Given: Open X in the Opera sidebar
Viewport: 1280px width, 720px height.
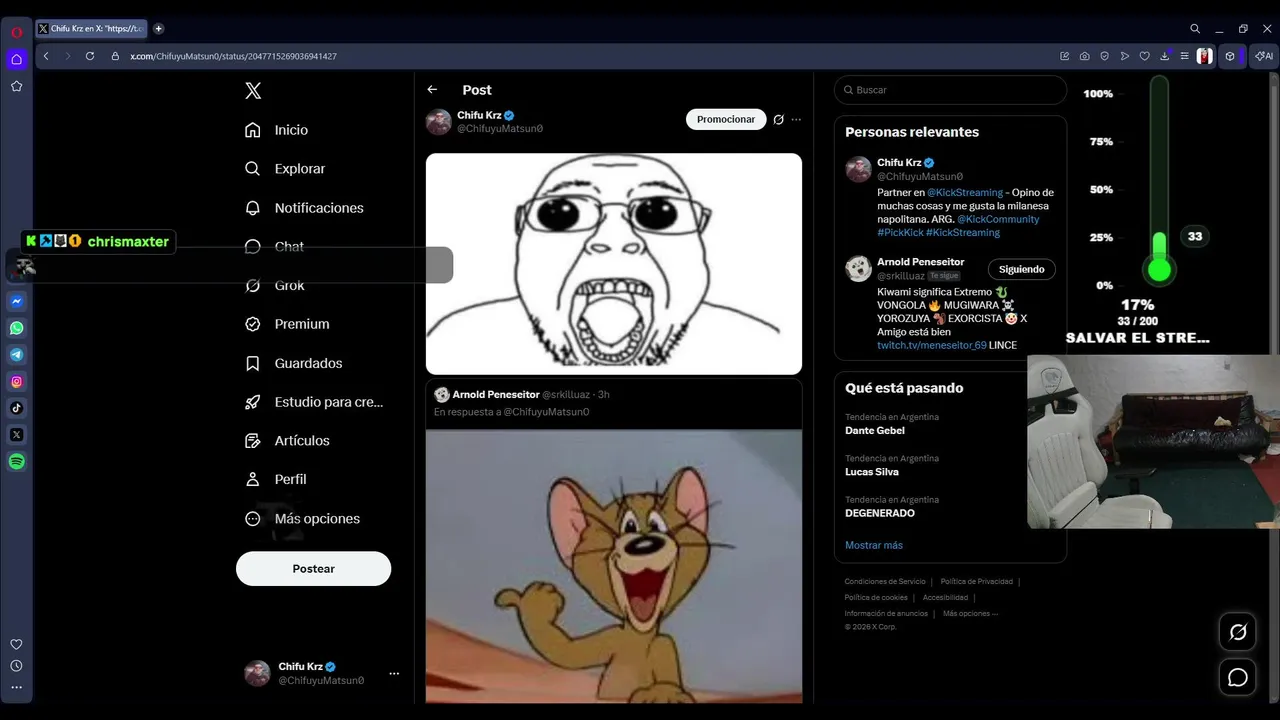Looking at the screenshot, I should click(x=17, y=435).
